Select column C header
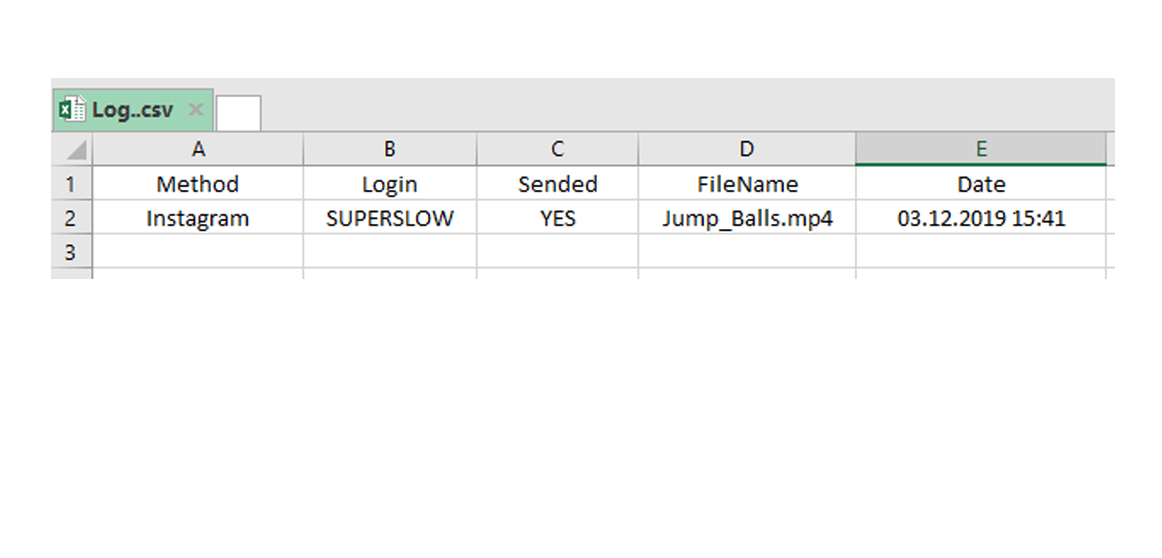The width and height of the screenshot is (1162, 558). [x=557, y=149]
